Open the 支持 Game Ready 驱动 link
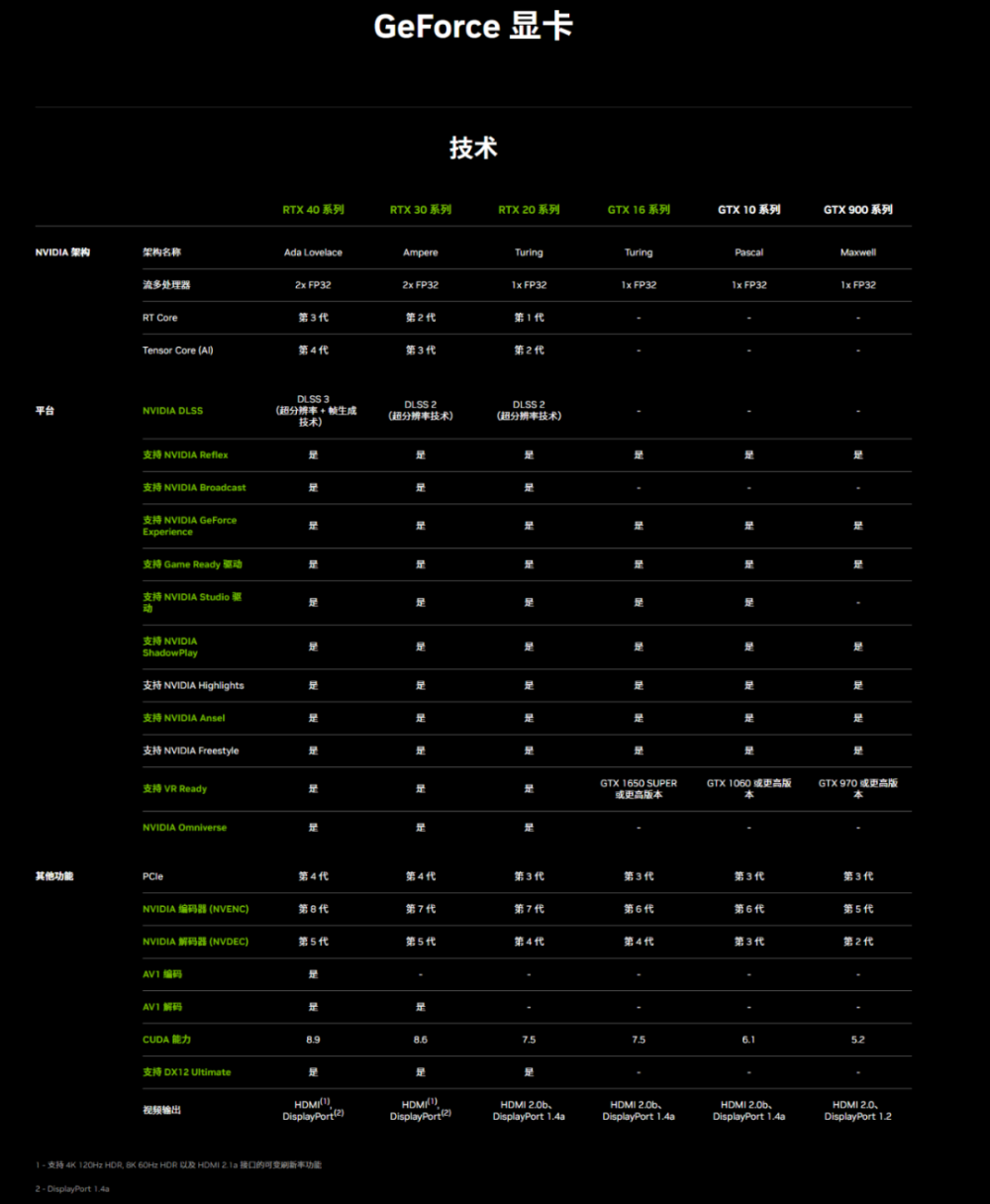This screenshot has height=1204, width=990. 192,564
